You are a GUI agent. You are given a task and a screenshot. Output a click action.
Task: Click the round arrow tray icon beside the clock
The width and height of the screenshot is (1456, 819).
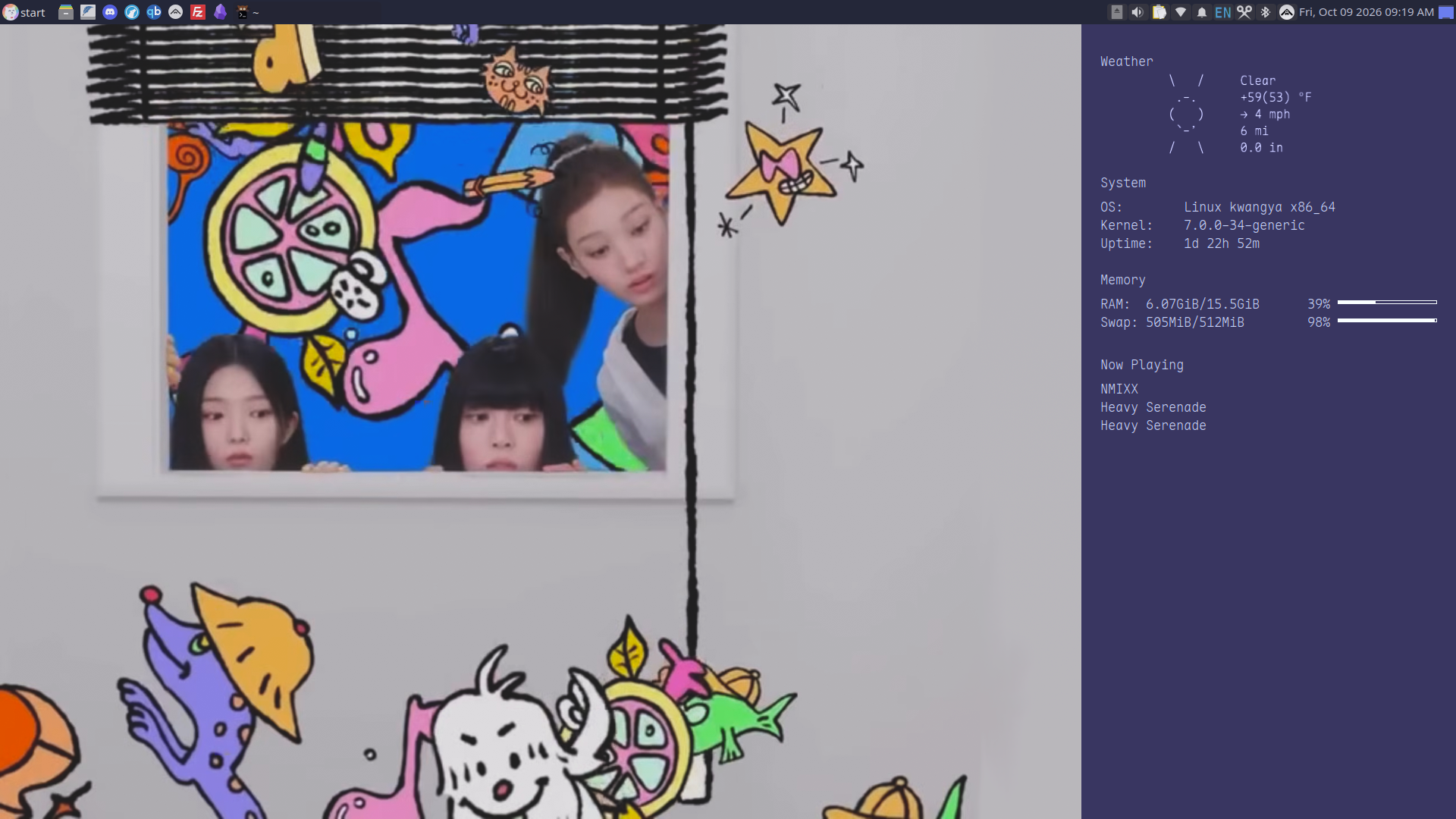tap(1287, 12)
